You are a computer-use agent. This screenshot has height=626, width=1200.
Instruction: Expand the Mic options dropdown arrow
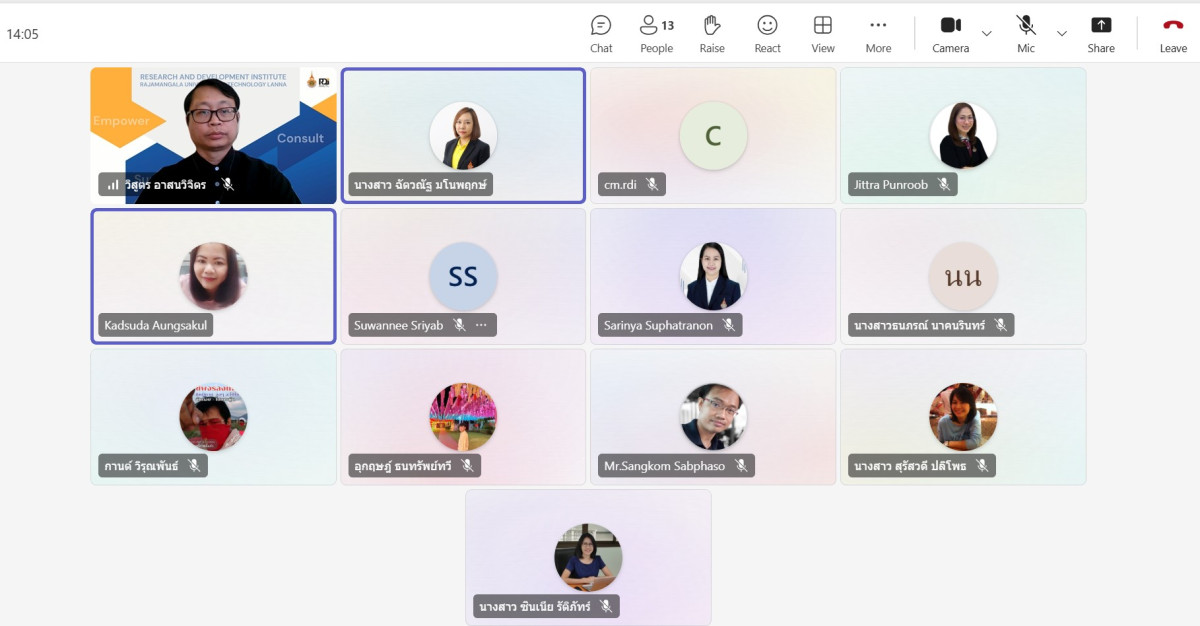coord(1062,33)
